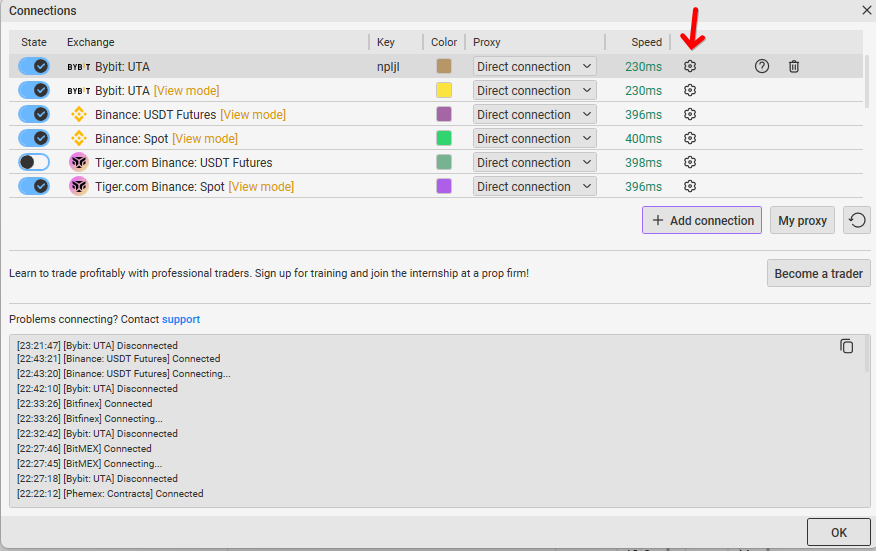Click the Binance logo beside USDT Futures View mode

coord(79,115)
